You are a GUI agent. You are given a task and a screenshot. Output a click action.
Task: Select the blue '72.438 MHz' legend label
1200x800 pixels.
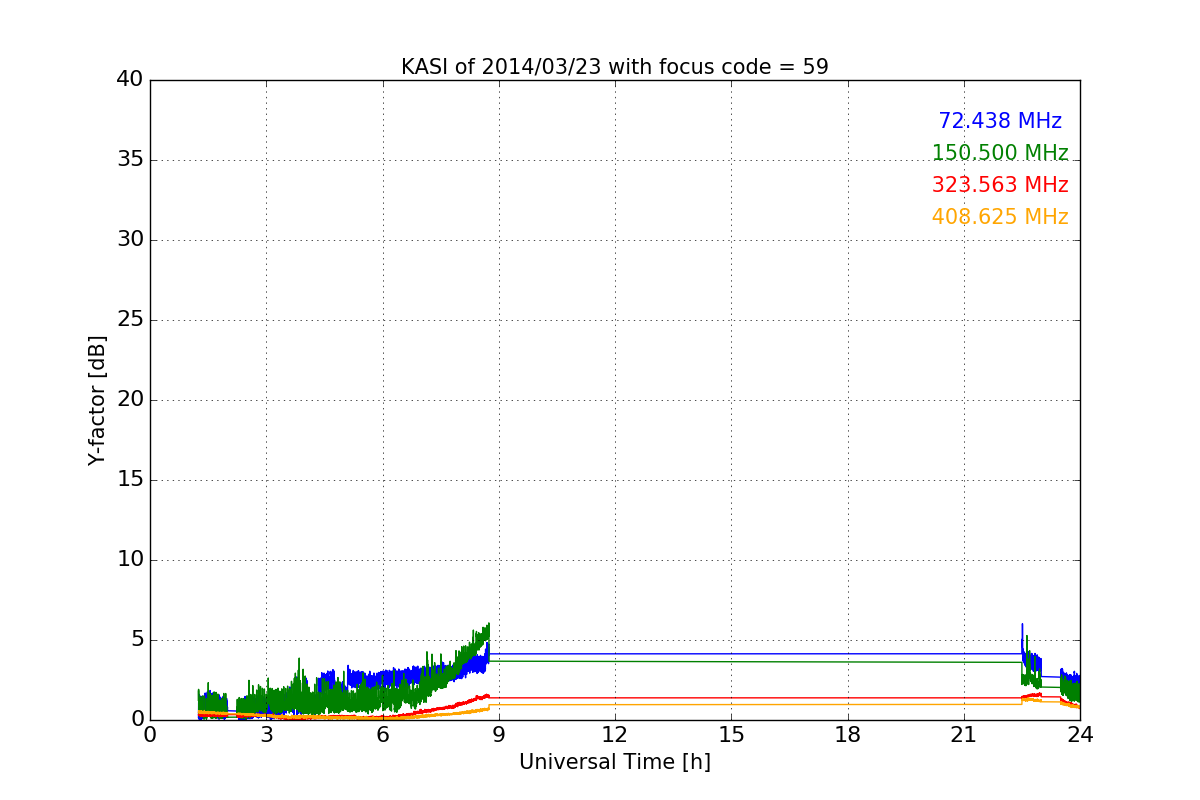point(1000,121)
